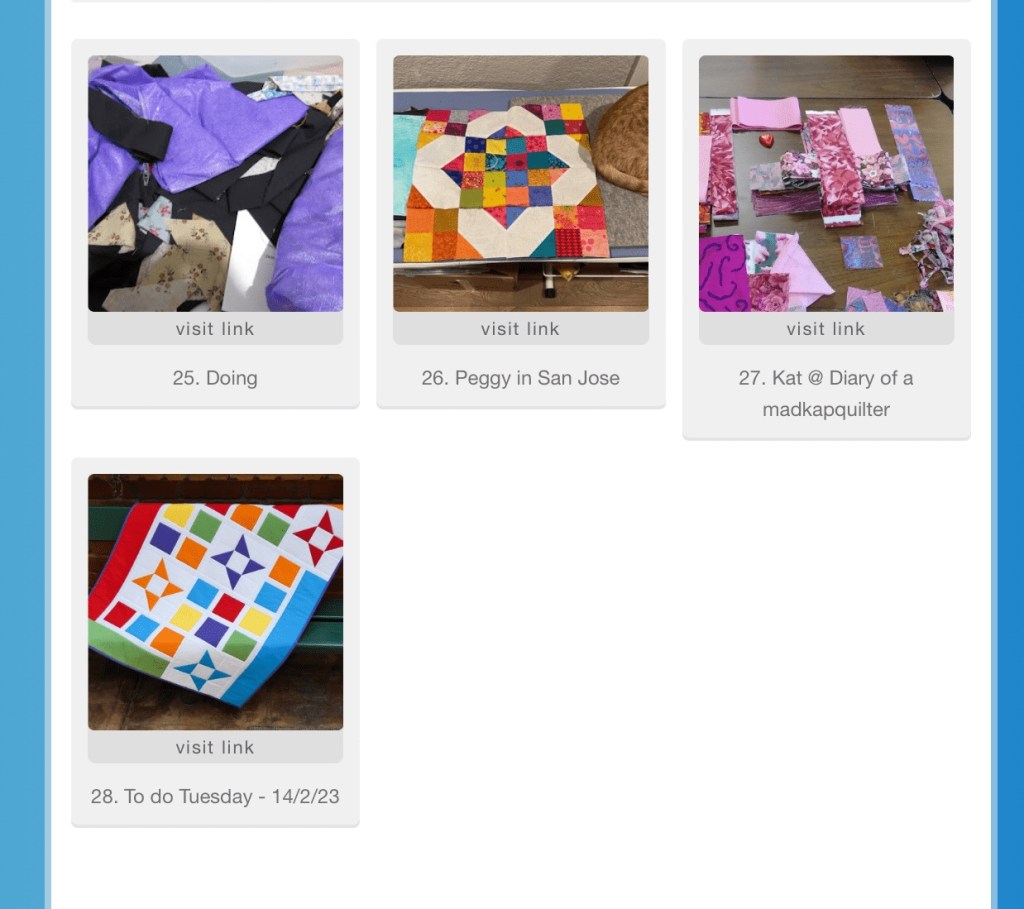This screenshot has width=1024, height=909.
Task: Click the magenta squiggle fabric in Kat's photo
Action: pos(724,273)
